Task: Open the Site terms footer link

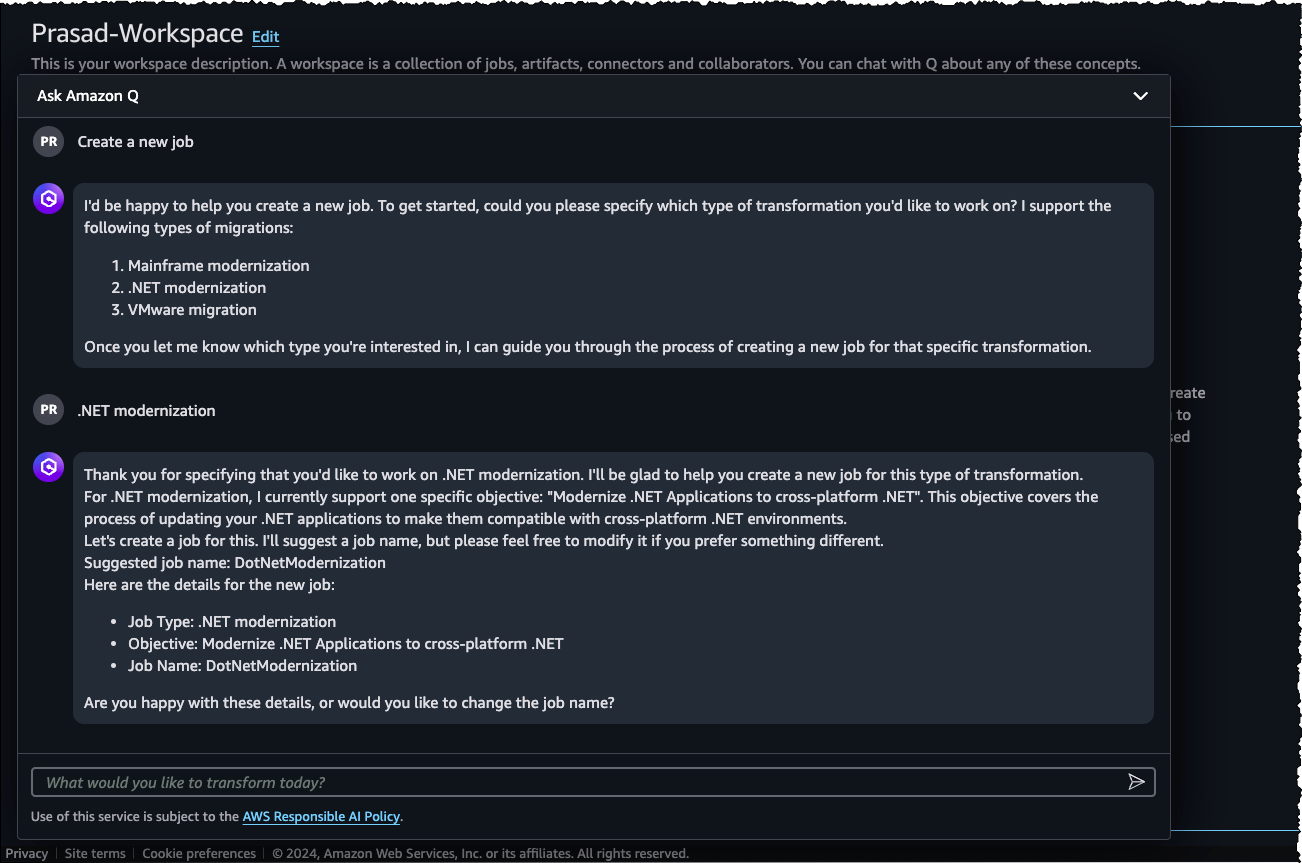Action: click(95, 854)
